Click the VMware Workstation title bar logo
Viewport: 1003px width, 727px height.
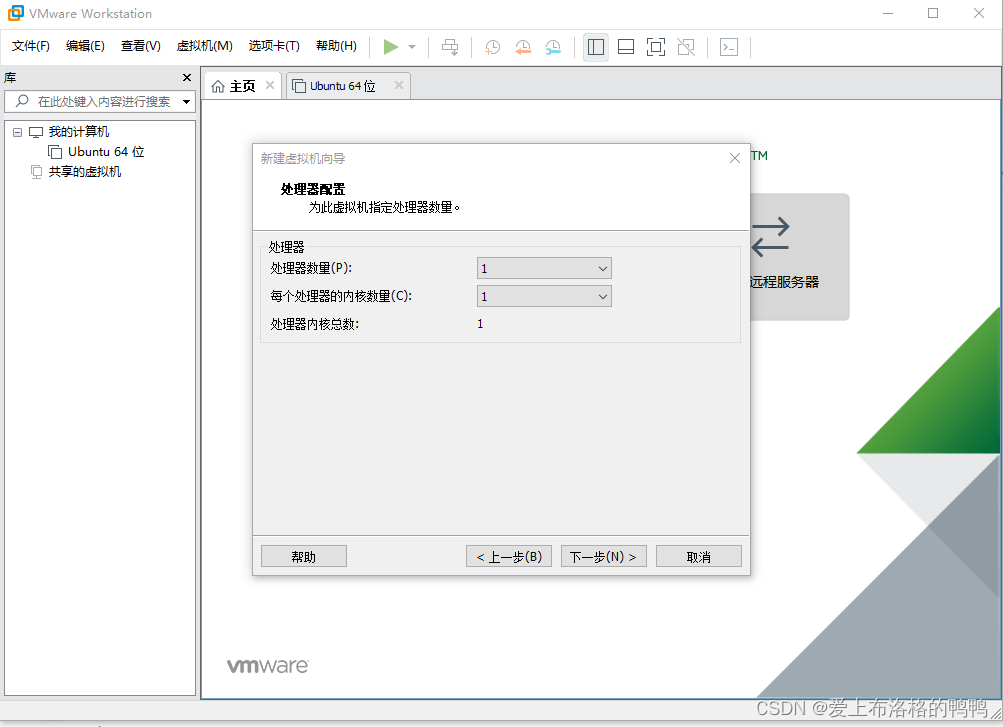pos(15,13)
